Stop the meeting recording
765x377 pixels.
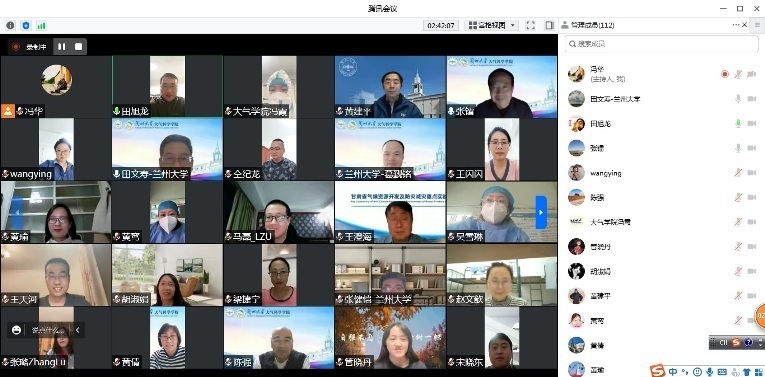(79, 46)
